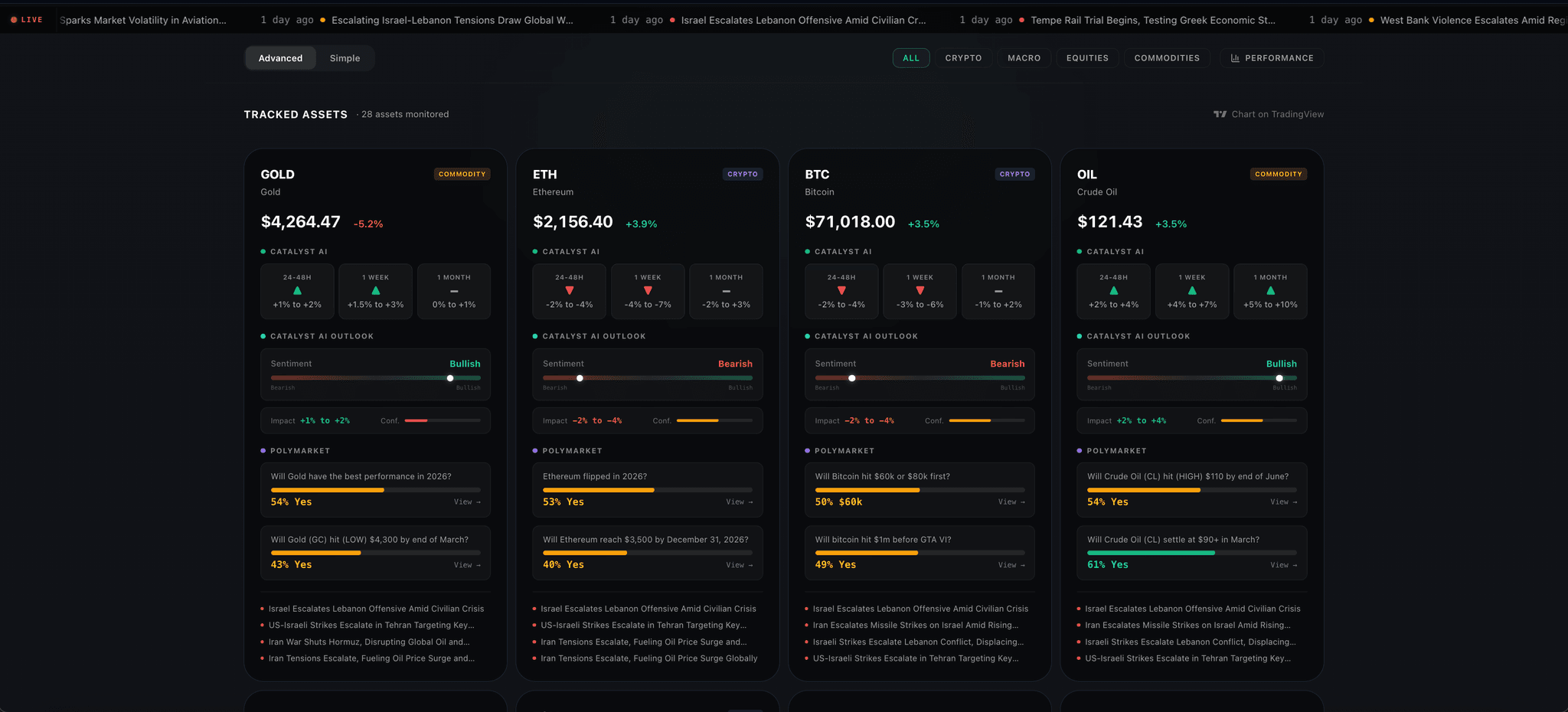This screenshot has height=712, width=1568.
Task: Click BTC price $71,018.00
Action: point(850,222)
